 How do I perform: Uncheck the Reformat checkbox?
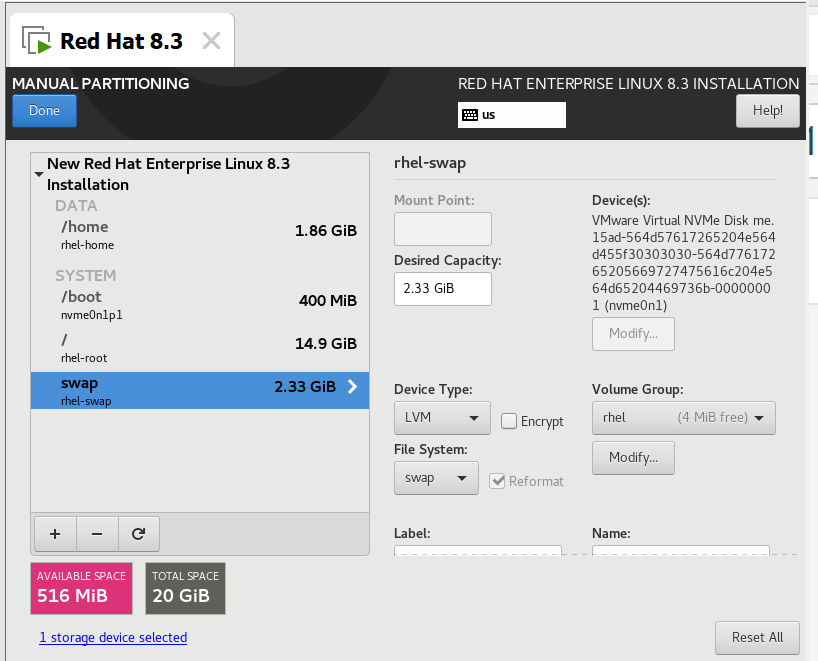(497, 480)
